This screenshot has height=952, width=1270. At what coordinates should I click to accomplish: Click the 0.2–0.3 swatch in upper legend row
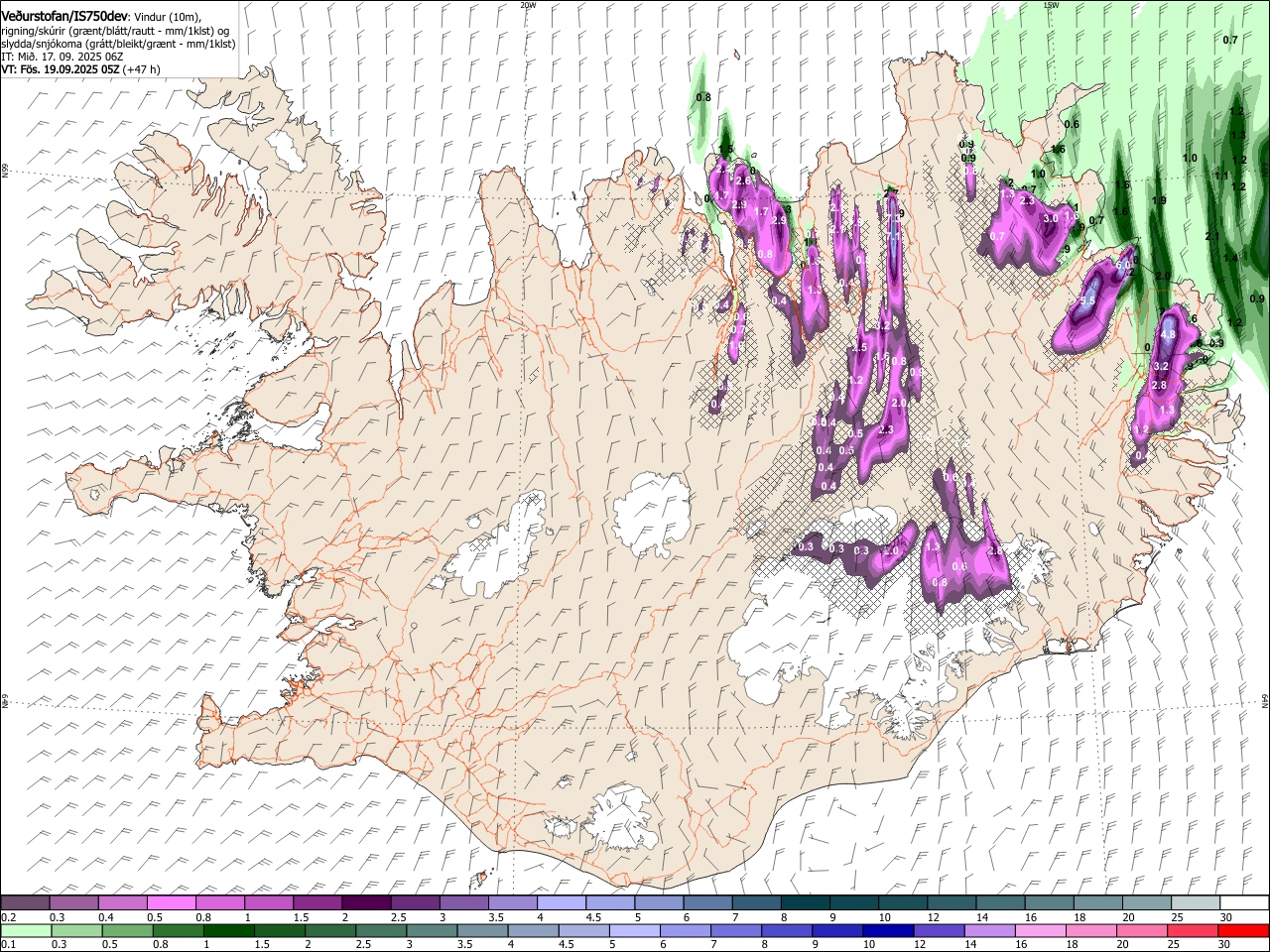point(25,903)
